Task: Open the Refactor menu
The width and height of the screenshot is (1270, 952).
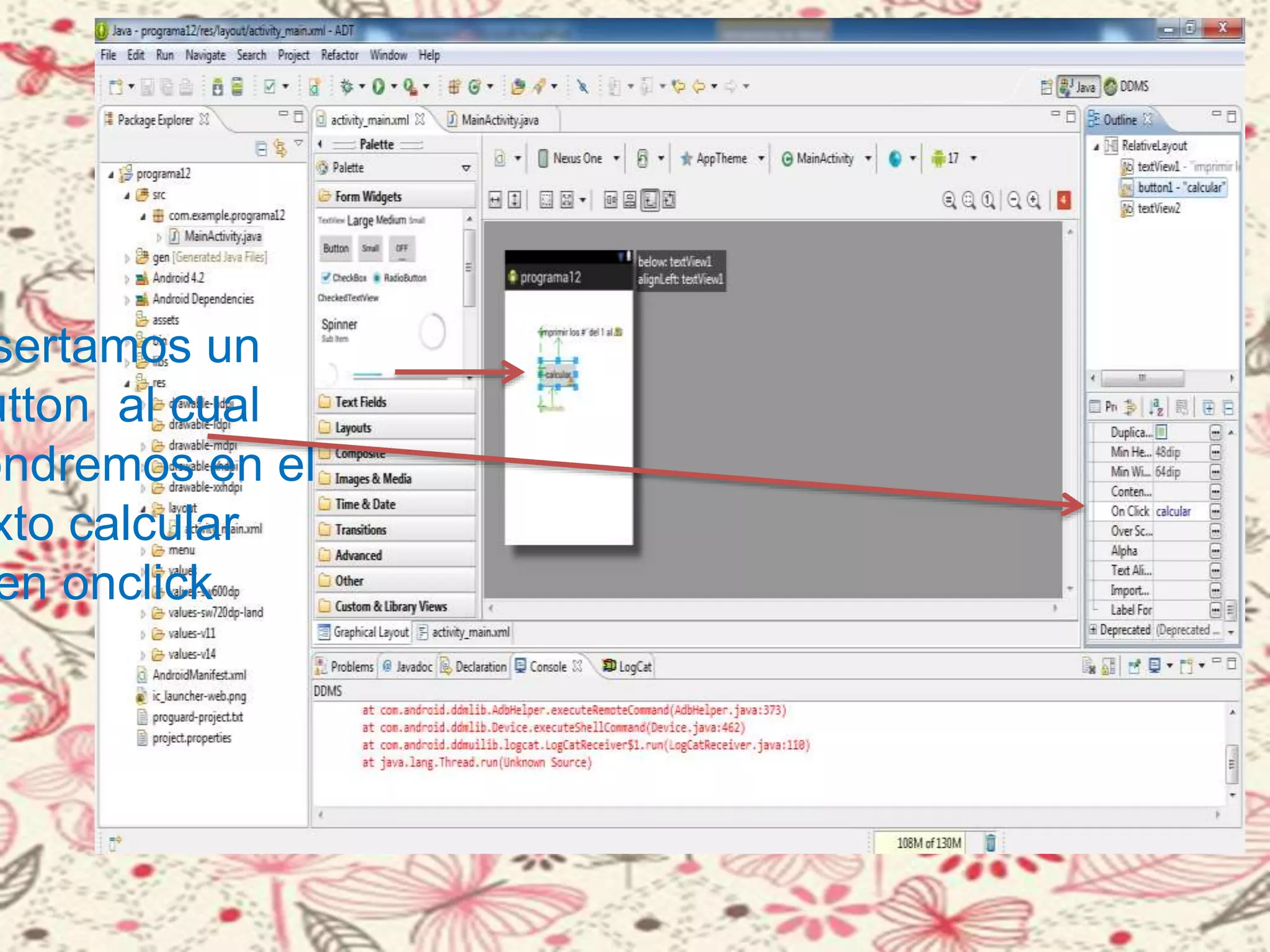Action: (339, 55)
